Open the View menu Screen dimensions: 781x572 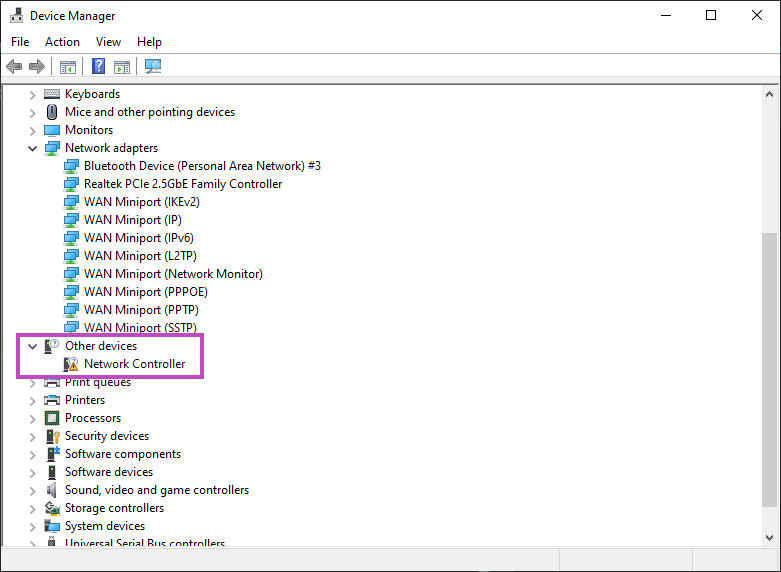(108, 42)
